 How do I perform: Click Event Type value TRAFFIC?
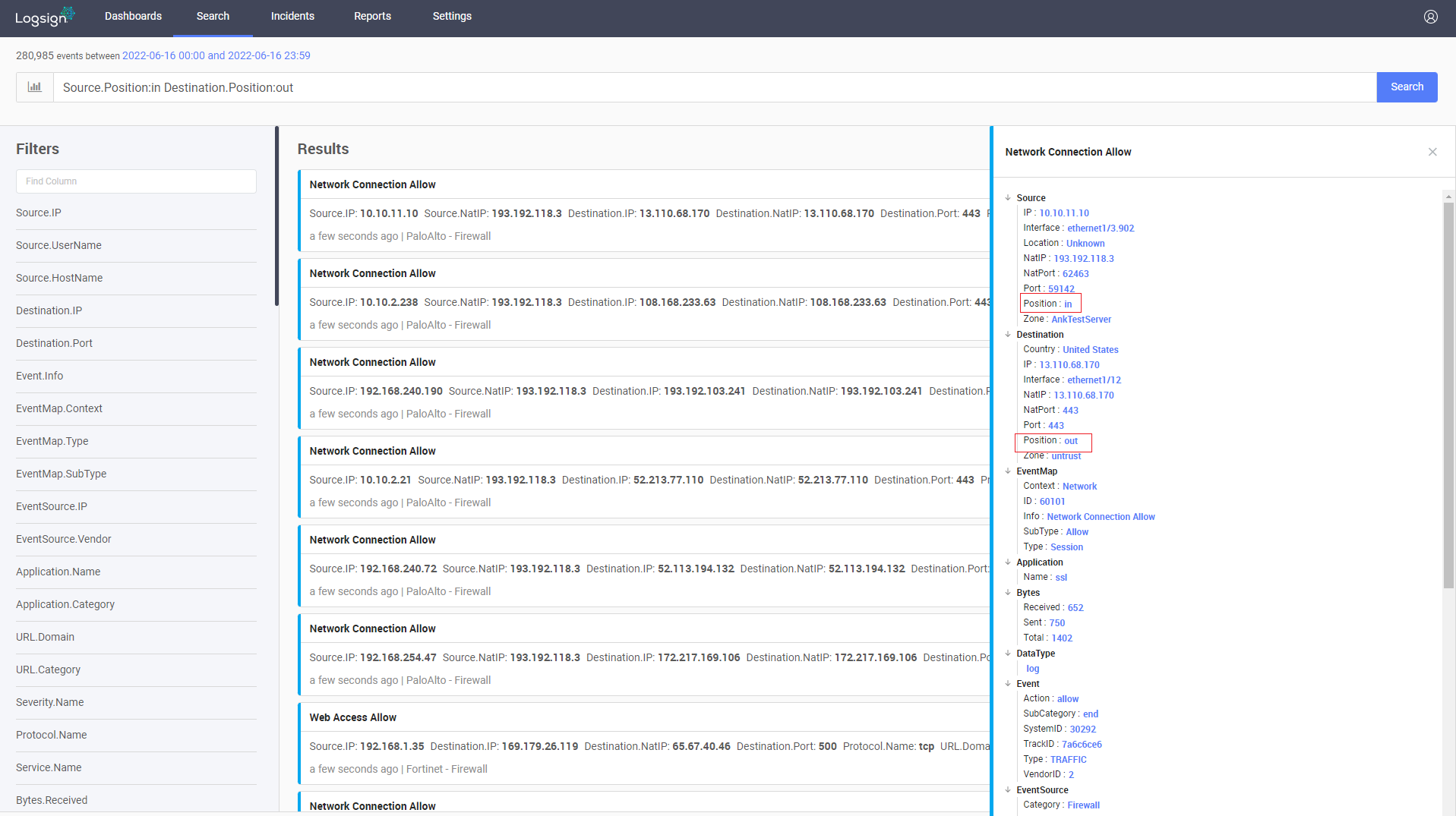[1068, 760]
